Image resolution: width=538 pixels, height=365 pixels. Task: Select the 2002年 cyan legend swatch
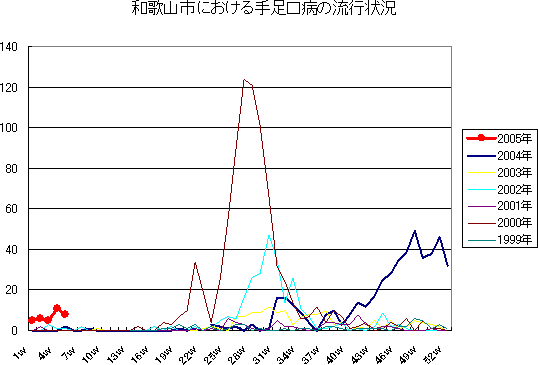(x=482, y=189)
